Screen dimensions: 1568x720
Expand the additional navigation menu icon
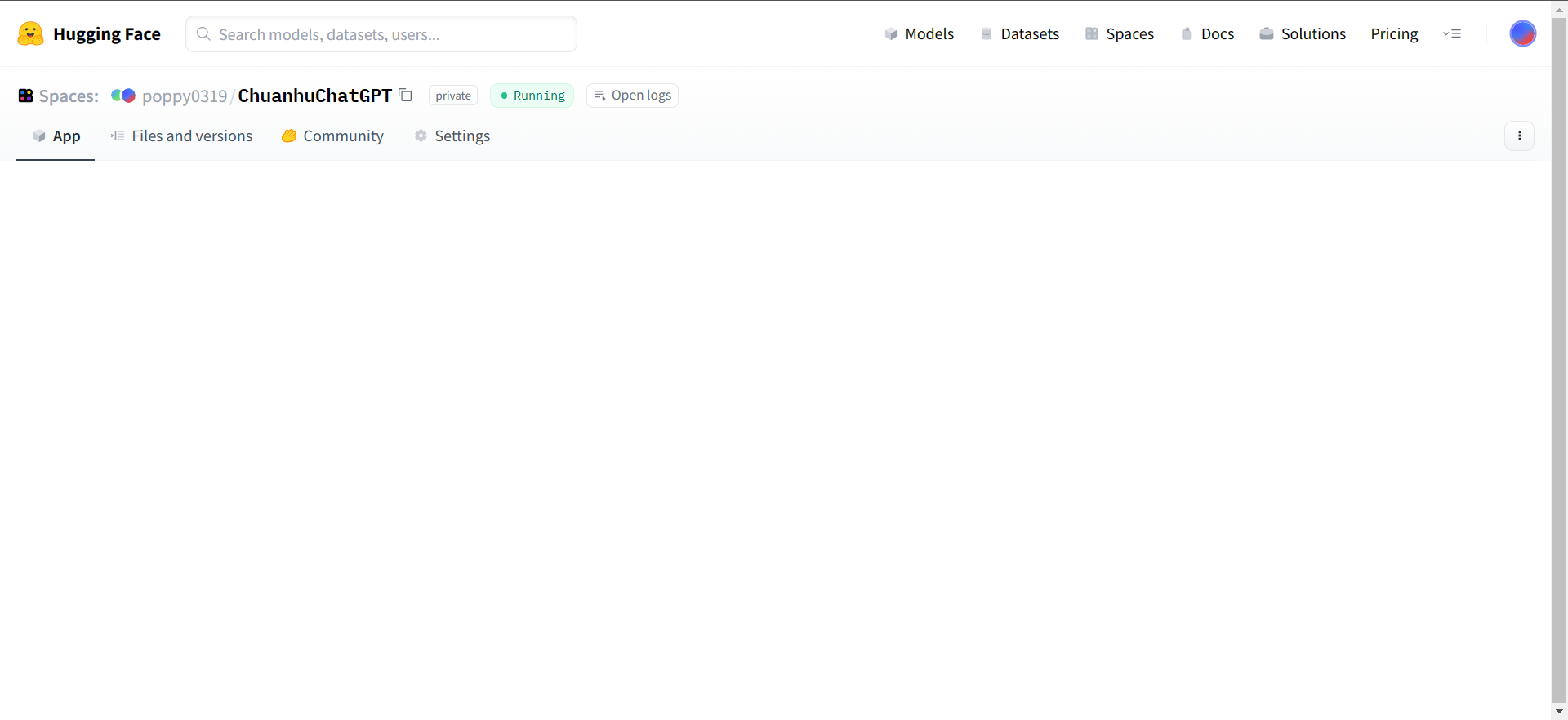tap(1452, 33)
